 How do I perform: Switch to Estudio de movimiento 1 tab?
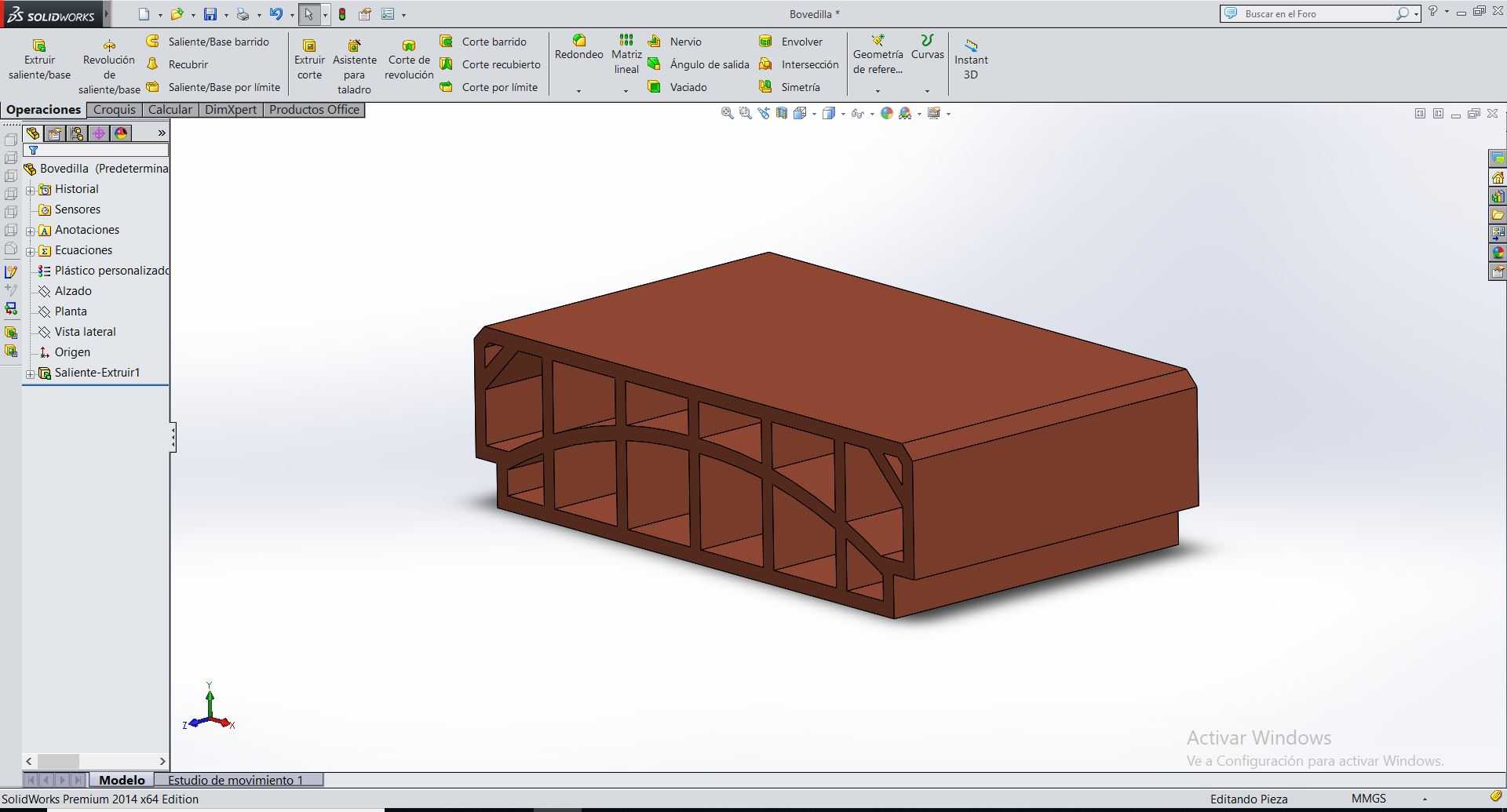coord(239,780)
